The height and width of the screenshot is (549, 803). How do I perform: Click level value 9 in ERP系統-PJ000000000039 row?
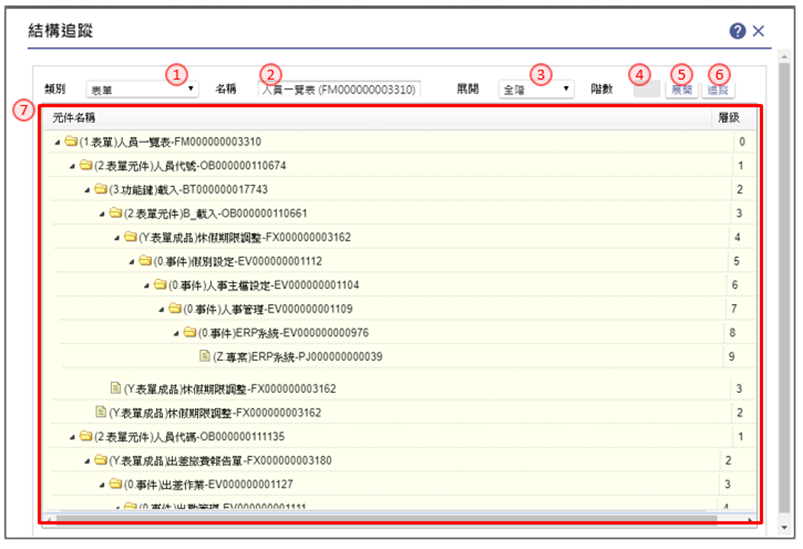click(731, 357)
